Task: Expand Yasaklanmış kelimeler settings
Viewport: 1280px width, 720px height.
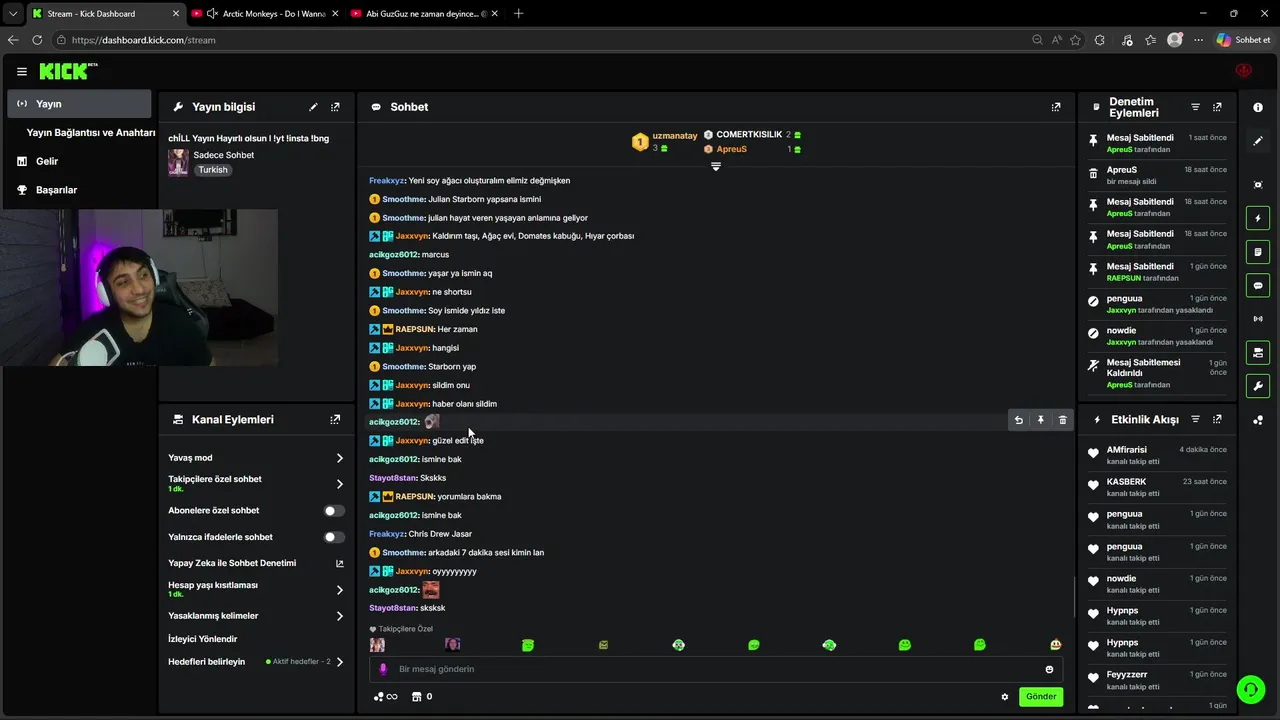Action: click(x=340, y=616)
